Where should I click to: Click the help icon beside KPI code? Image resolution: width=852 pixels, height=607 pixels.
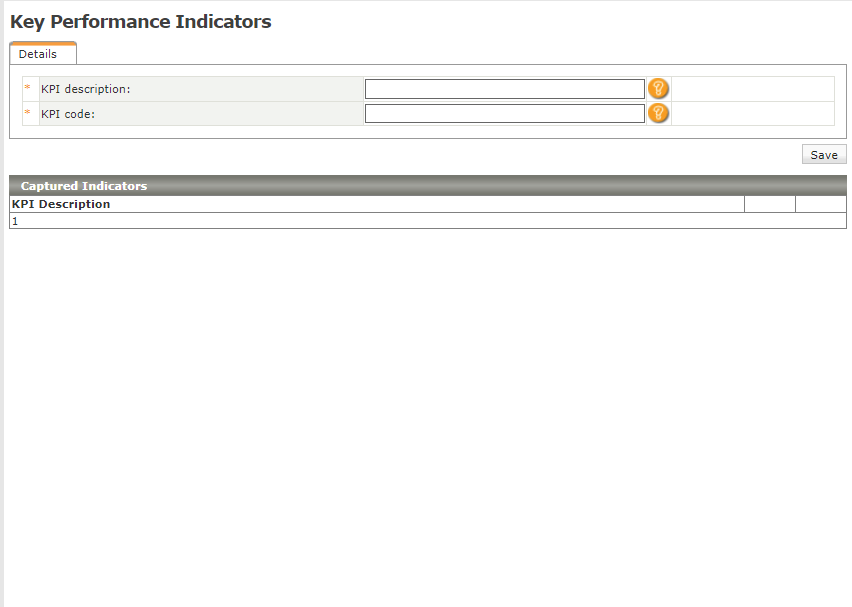pos(658,113)
